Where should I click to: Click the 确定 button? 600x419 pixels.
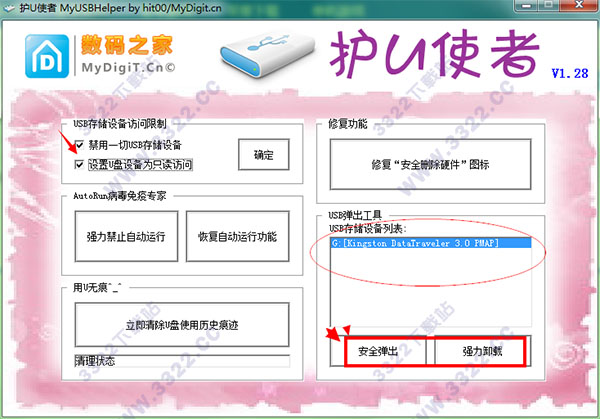point(264,155)
